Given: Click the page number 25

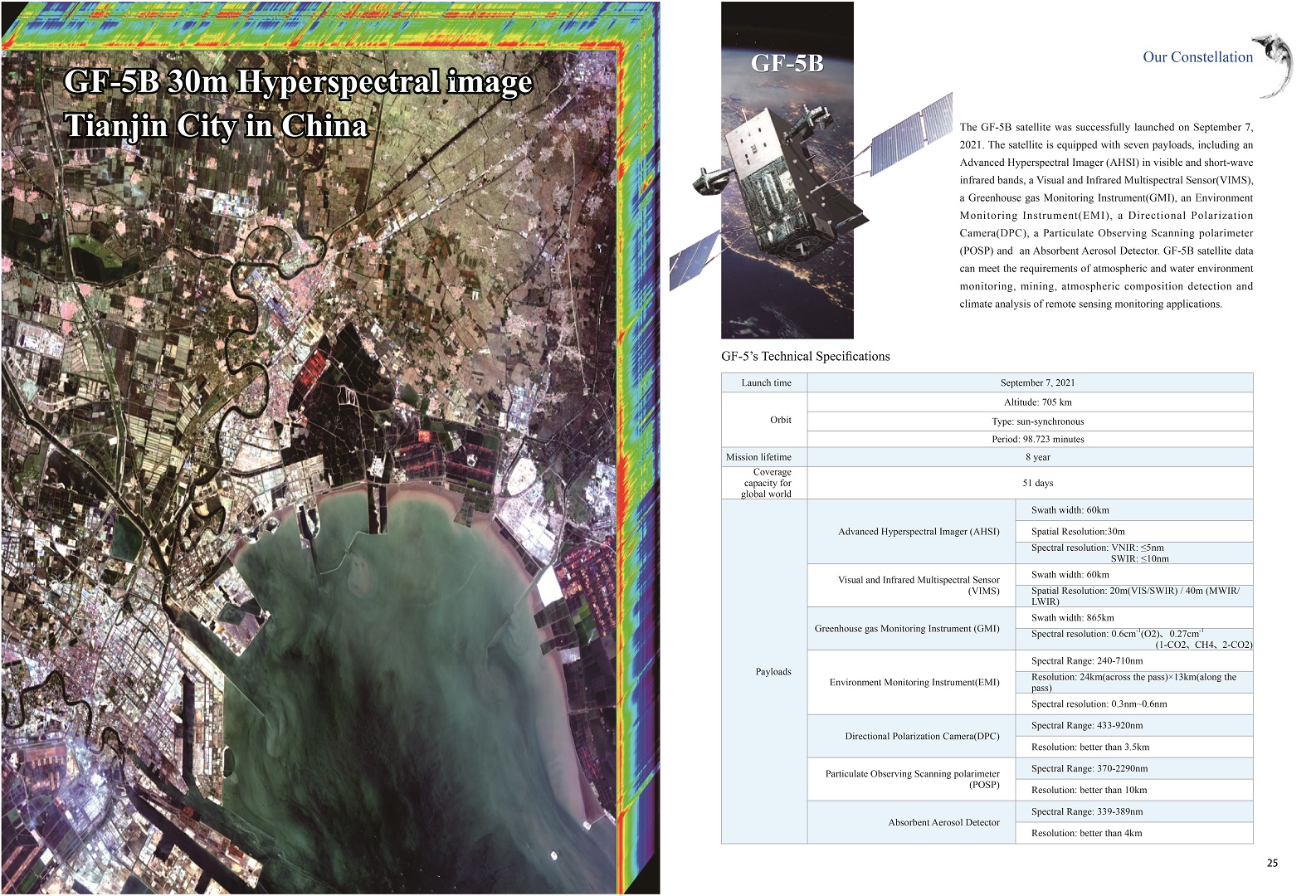Looking at the screenshot, I should click(1272, 864).
